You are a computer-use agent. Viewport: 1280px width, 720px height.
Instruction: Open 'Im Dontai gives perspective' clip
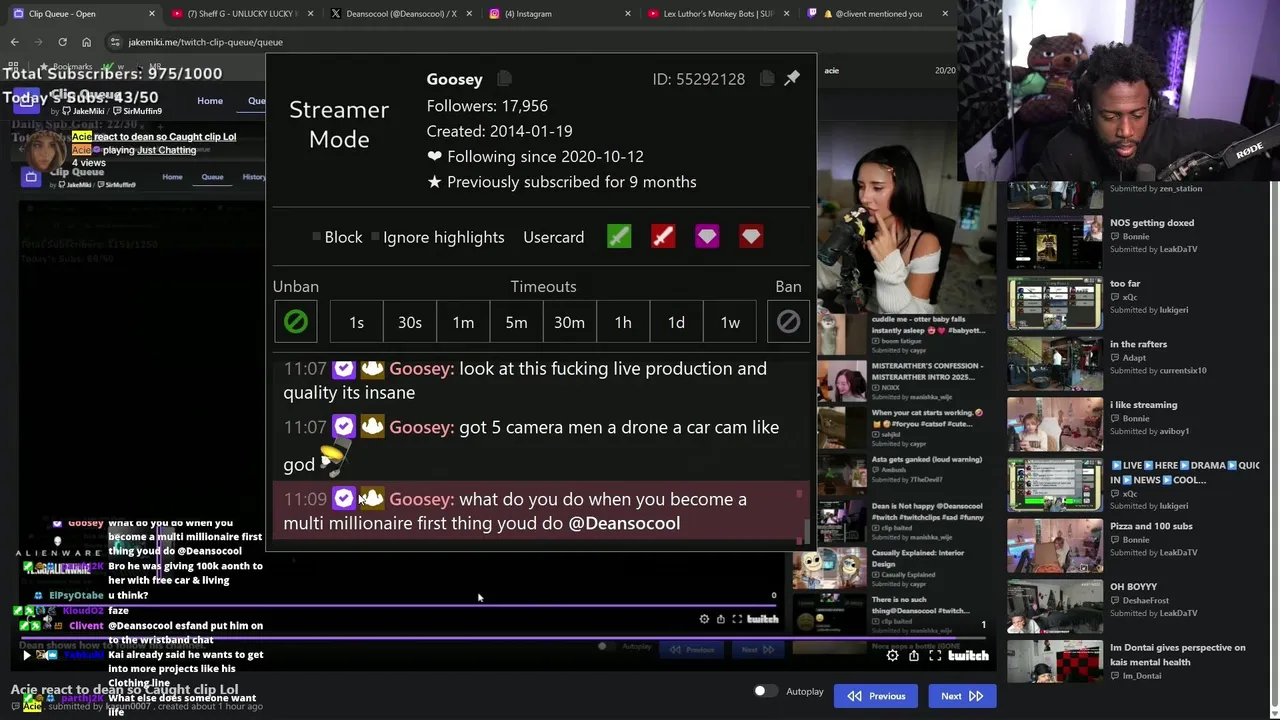coord(1054,663)
